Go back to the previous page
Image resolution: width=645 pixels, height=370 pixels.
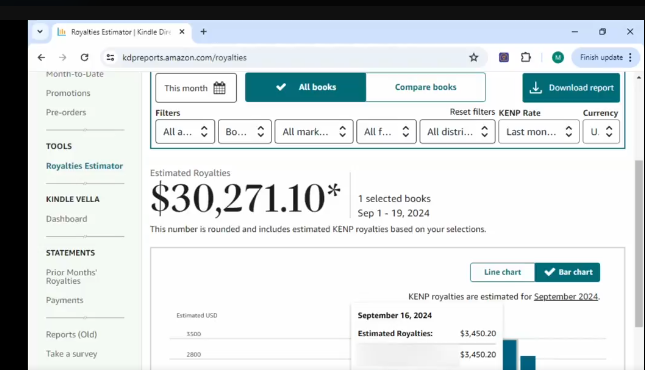[41, 58]
